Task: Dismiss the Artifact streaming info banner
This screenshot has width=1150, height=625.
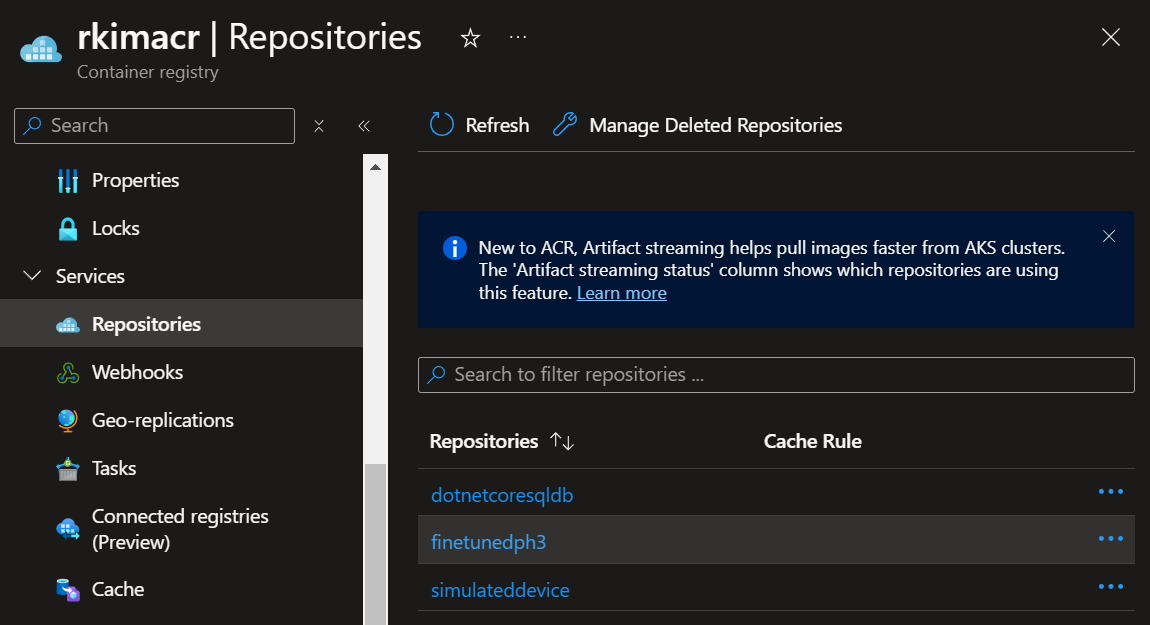Action: [x=1108, y=236]
